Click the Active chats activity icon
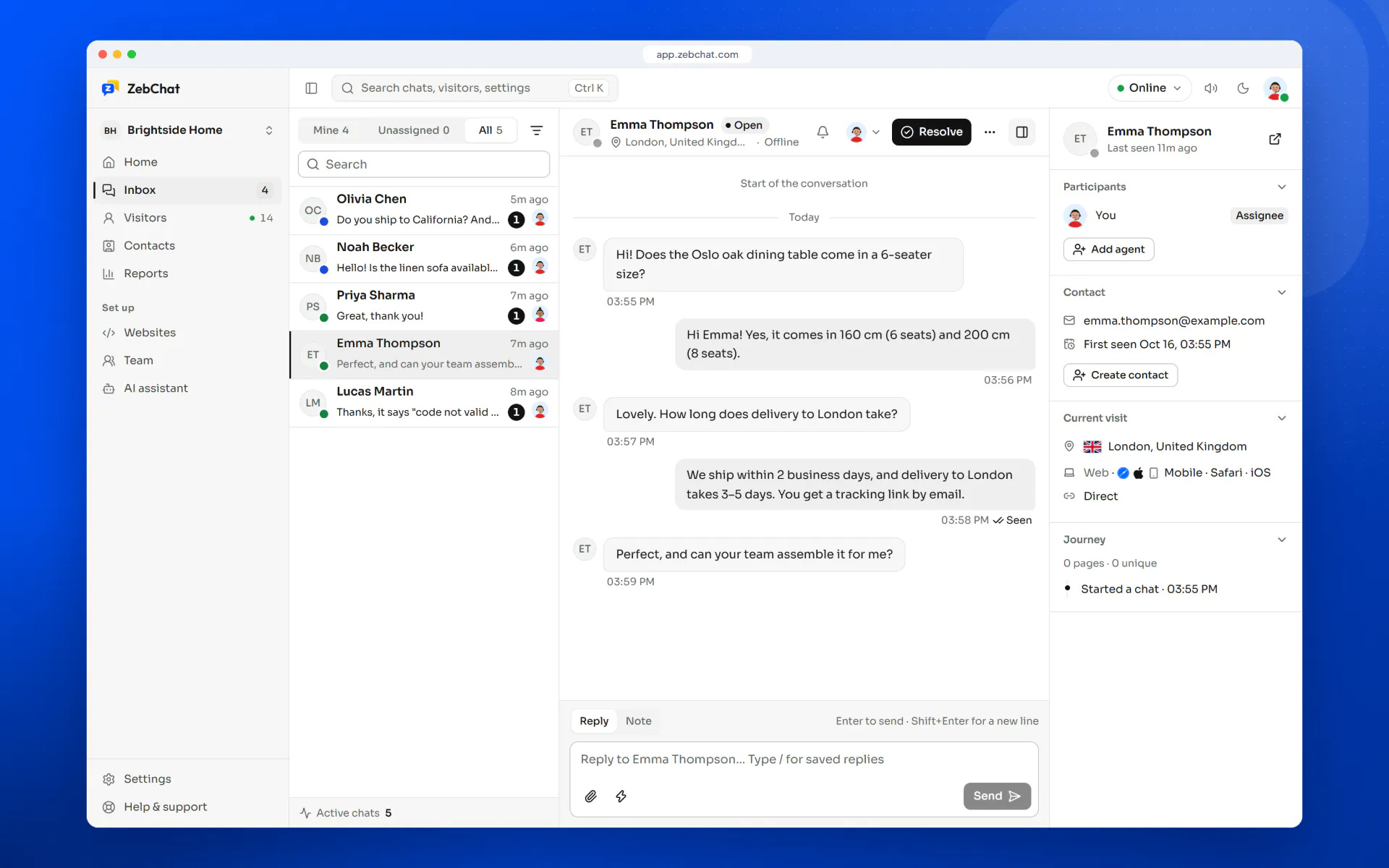Viewport: 1389px width, 868px height. tap(305, 813)
